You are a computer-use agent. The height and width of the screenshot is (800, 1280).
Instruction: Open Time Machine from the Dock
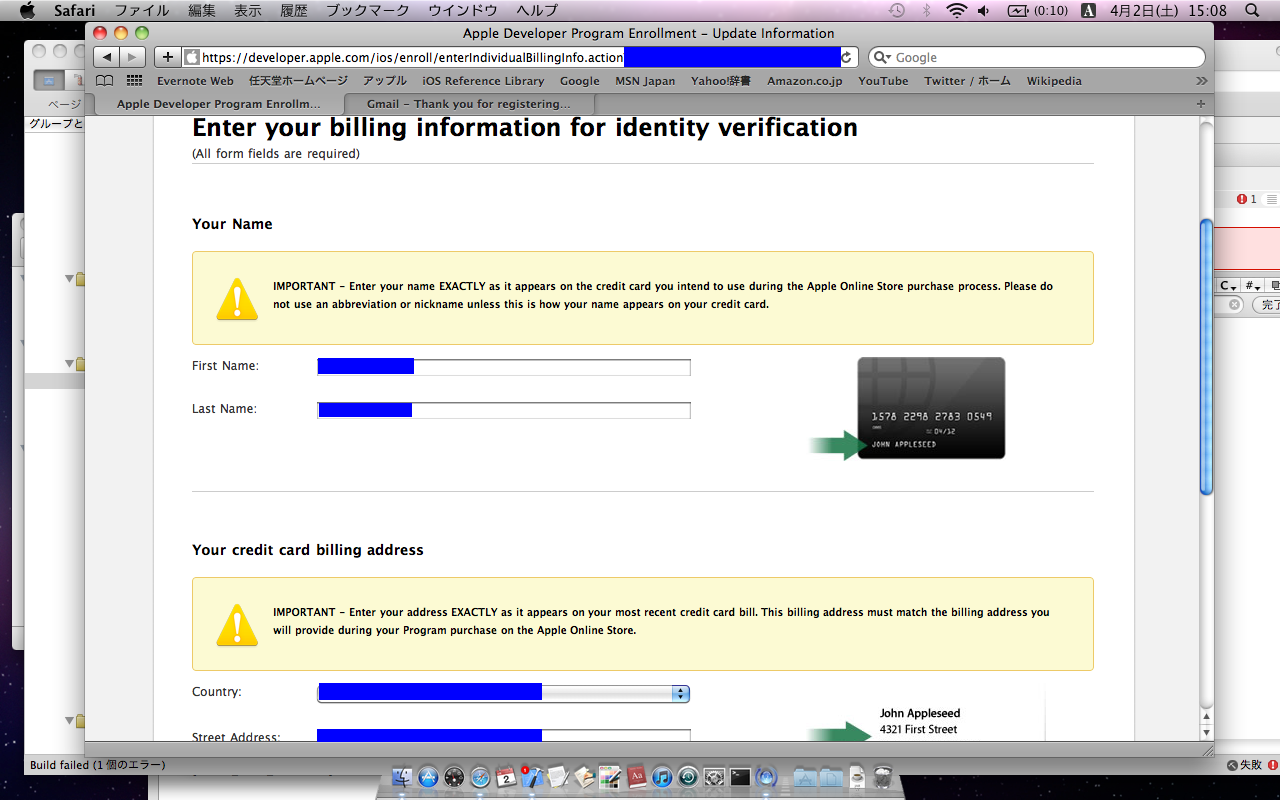tap(688, 777)
